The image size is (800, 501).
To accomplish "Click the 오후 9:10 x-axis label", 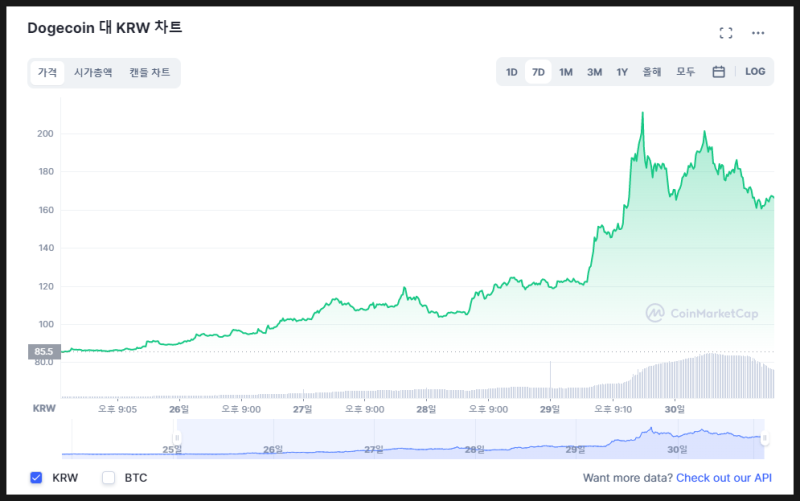I will (613, 409).
